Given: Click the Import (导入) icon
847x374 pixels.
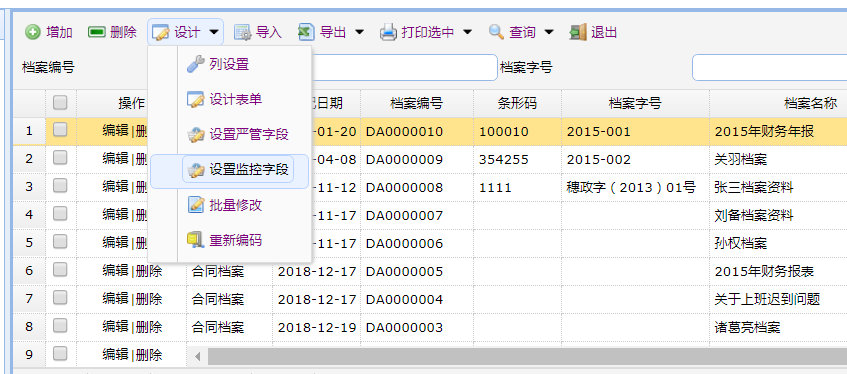Looking at the screenshot, I should [243, 32].
